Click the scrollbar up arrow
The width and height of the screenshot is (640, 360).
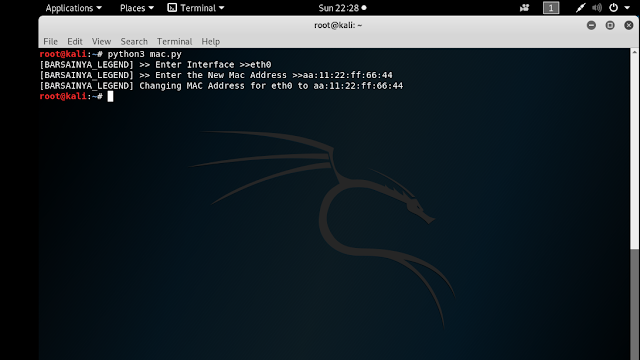(x=635, y=52)
